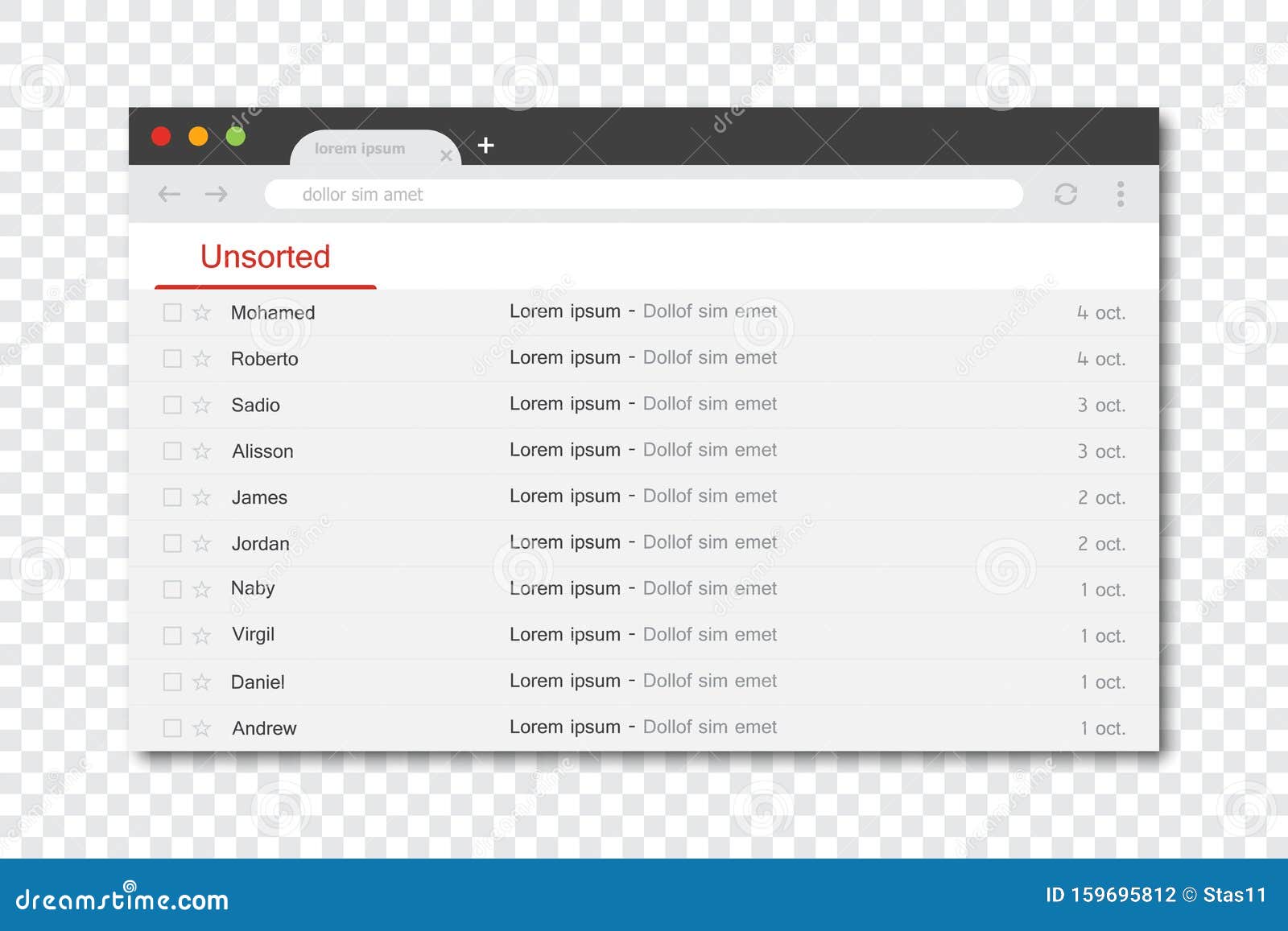Screen dimensions: 1288x931
Task: Click the forward navigation arrow
Action: (x=215, y=195)
